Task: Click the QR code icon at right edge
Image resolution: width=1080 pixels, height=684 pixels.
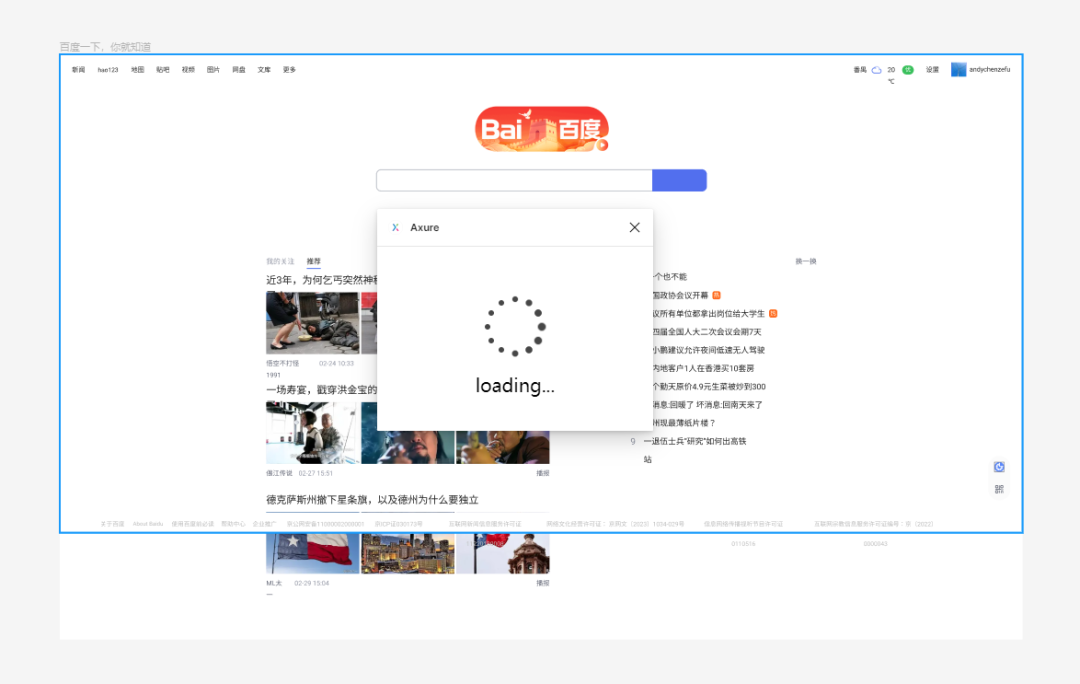Action: (x=999, y=489)
